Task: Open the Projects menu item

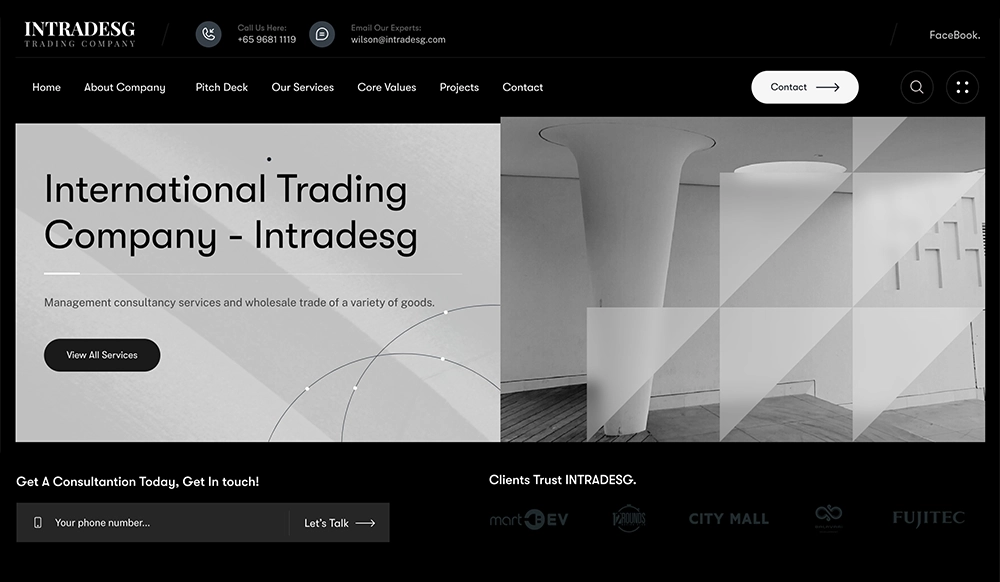Action: coord(459,87)
